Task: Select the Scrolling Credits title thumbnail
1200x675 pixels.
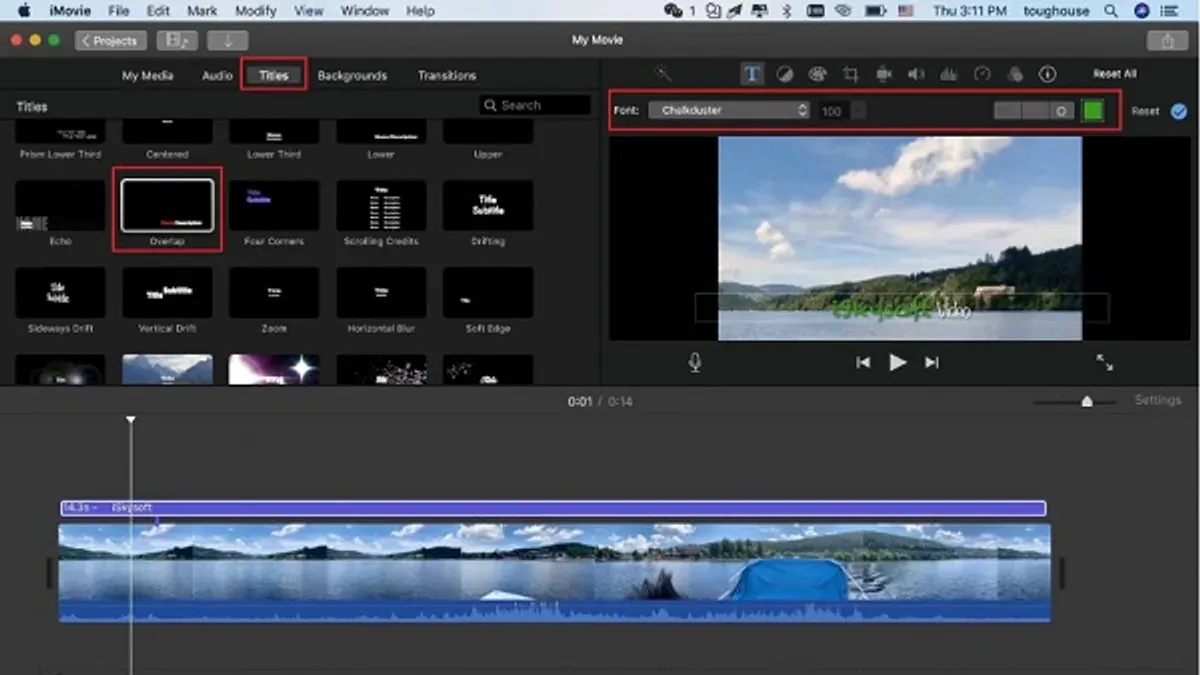Action: (381, 205)
